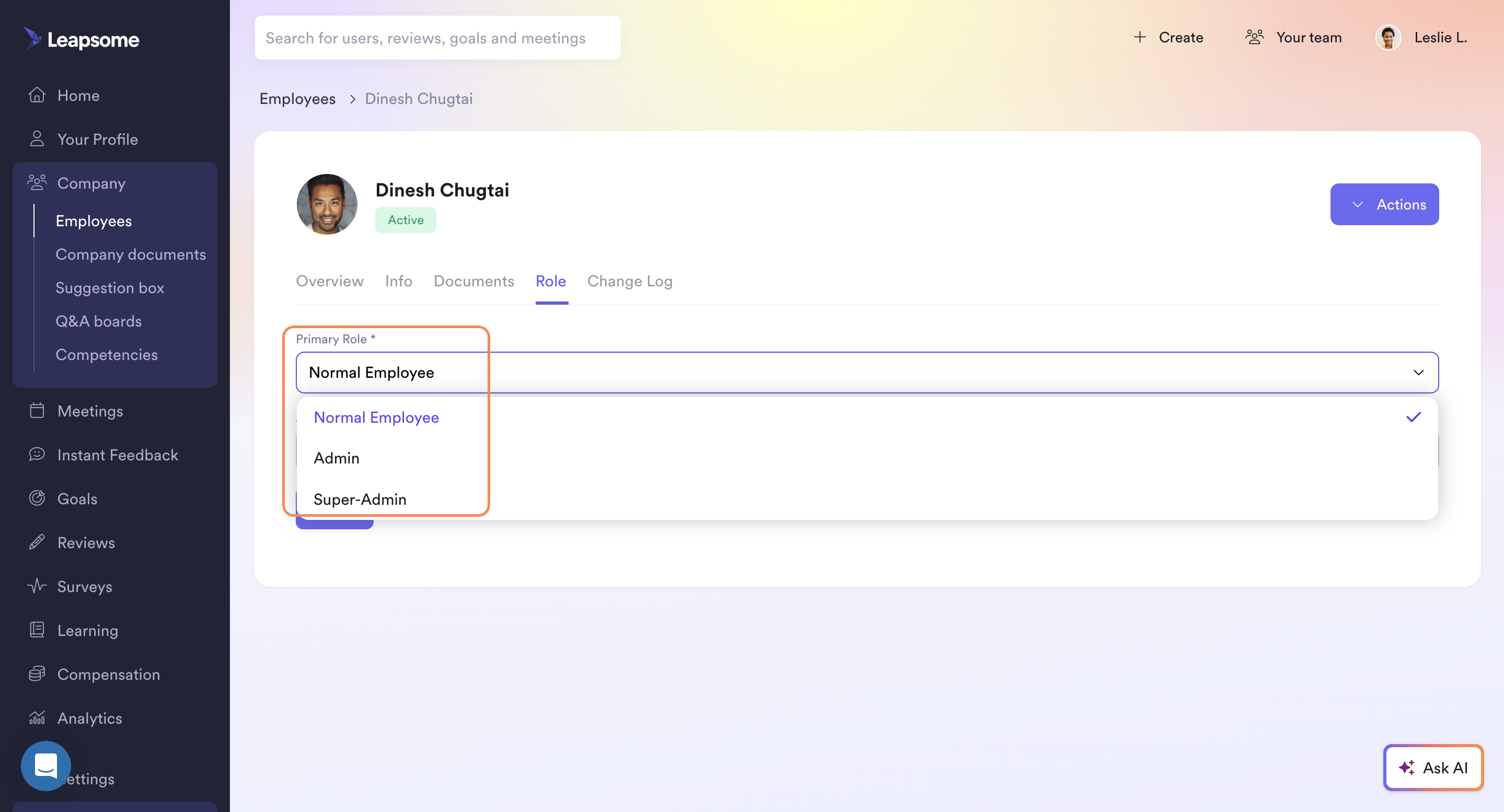Click Leslie L. avatar picture

[1389, 37]
